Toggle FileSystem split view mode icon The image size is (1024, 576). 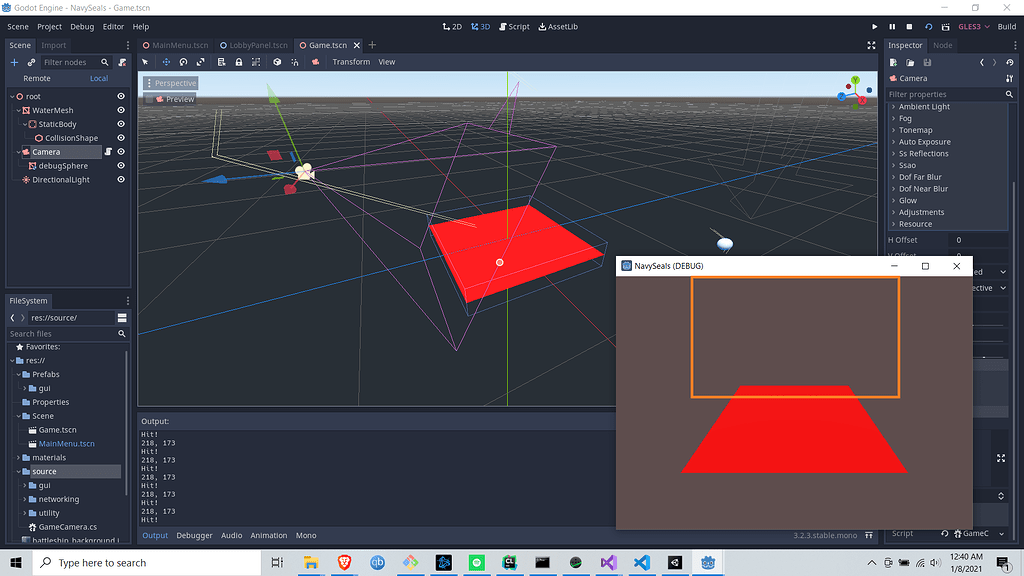tap(122, 318)
